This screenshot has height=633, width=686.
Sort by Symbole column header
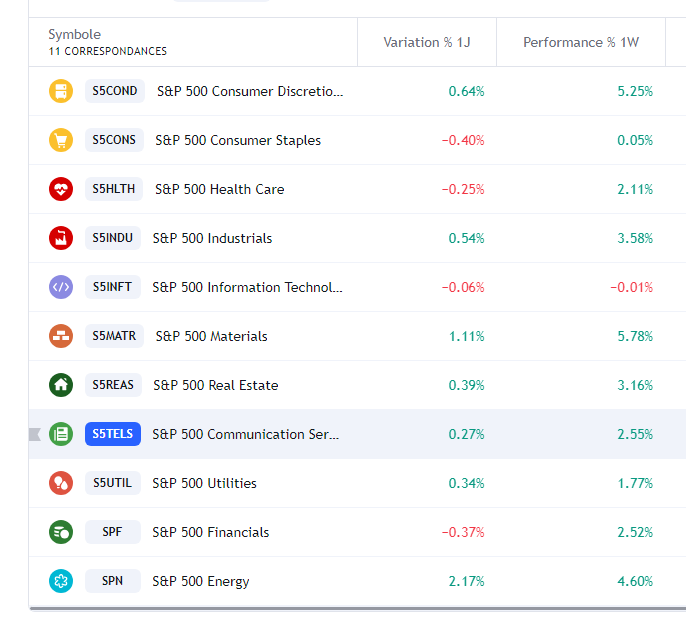pyautogui.click(x=74, y=35)
